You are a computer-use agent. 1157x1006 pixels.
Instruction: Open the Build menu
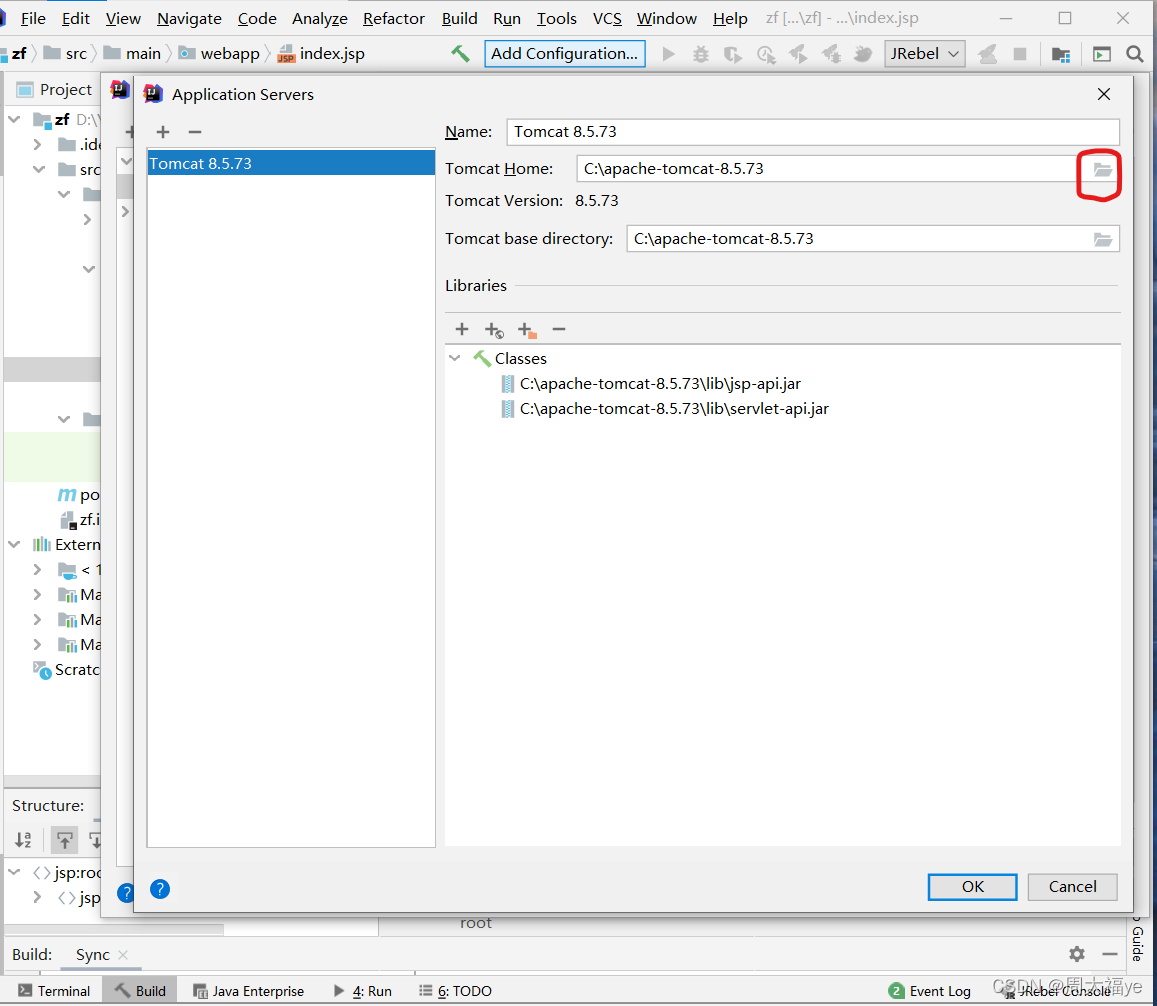[x=460, y=18]
